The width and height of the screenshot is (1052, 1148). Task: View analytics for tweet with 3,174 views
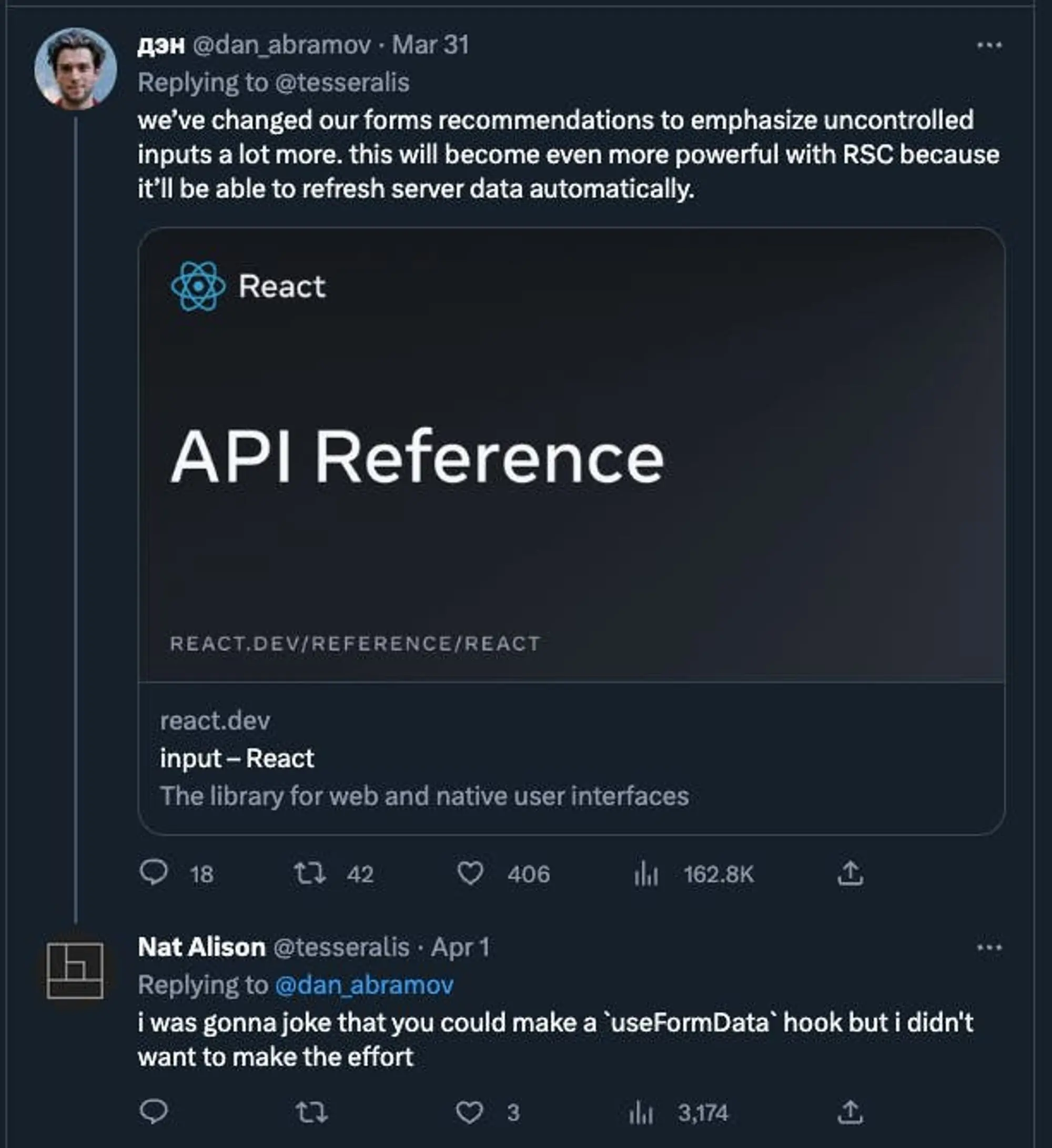(641, 1113)
